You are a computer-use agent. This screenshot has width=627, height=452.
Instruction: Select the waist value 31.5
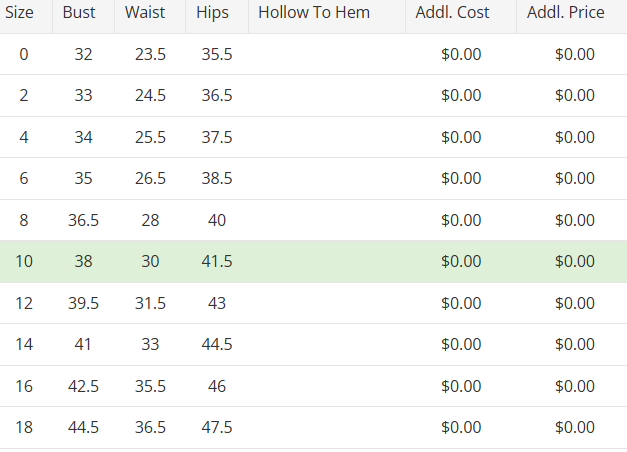pyautogui.click(x=150, y=303)
